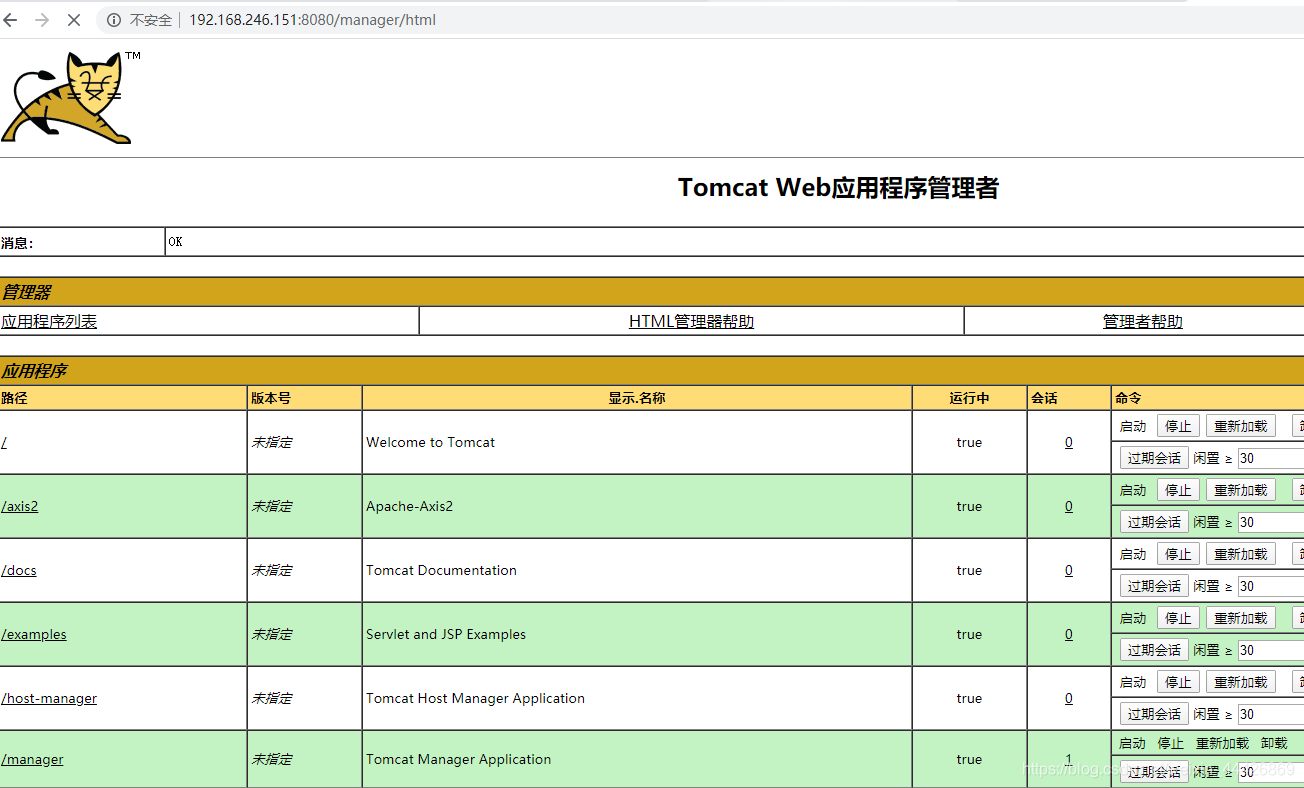
Task: Expire sessions for /examples
Action: pyautogui.click(x=1154, y=650)
